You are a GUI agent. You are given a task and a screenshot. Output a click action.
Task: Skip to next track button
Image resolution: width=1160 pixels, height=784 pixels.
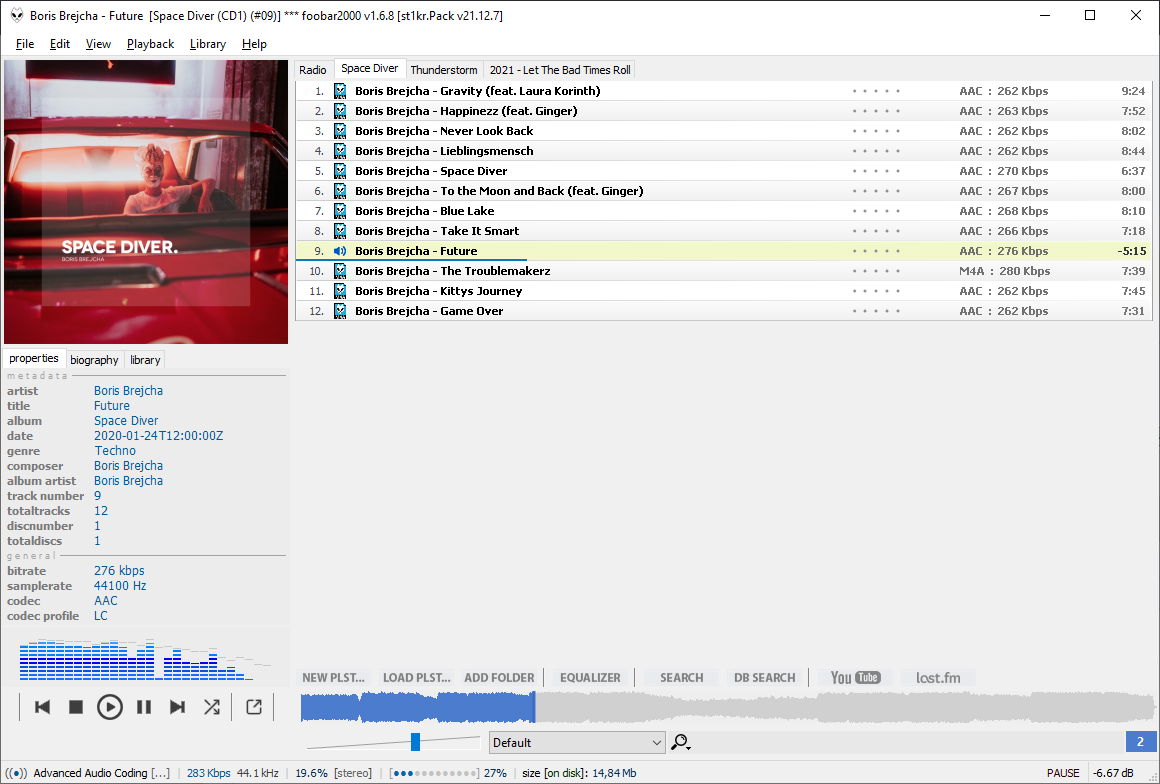click(x=177, y=707)
